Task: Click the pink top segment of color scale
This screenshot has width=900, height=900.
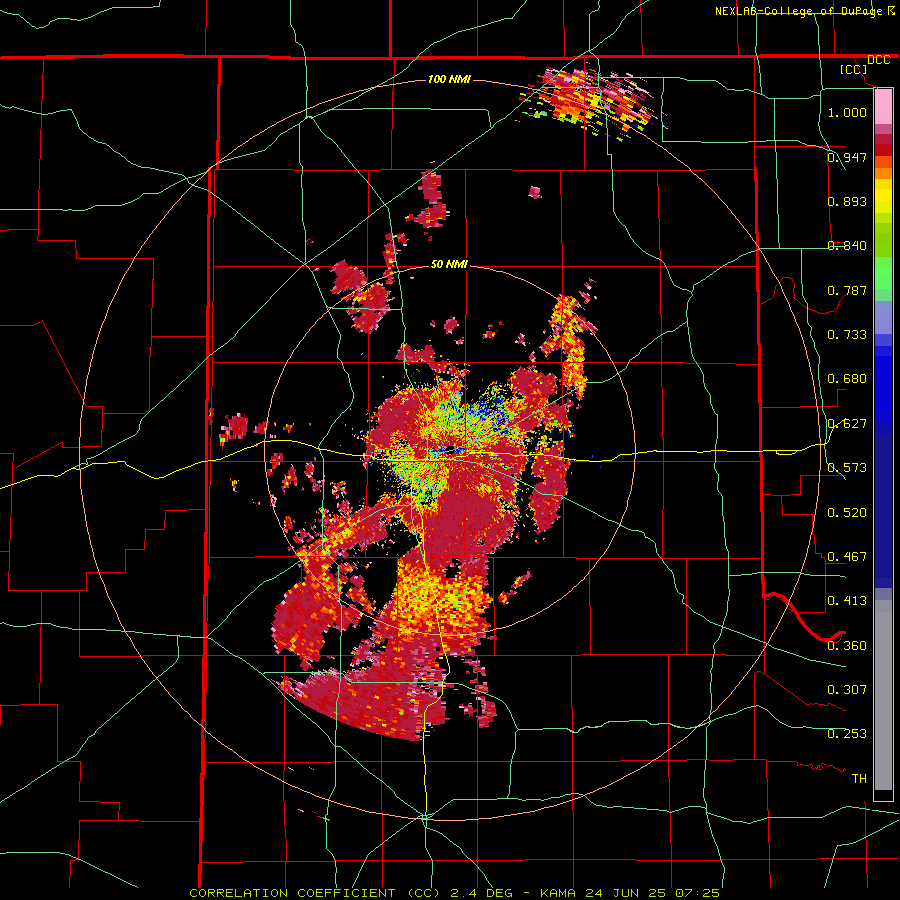Action: (x=883, y=106)
